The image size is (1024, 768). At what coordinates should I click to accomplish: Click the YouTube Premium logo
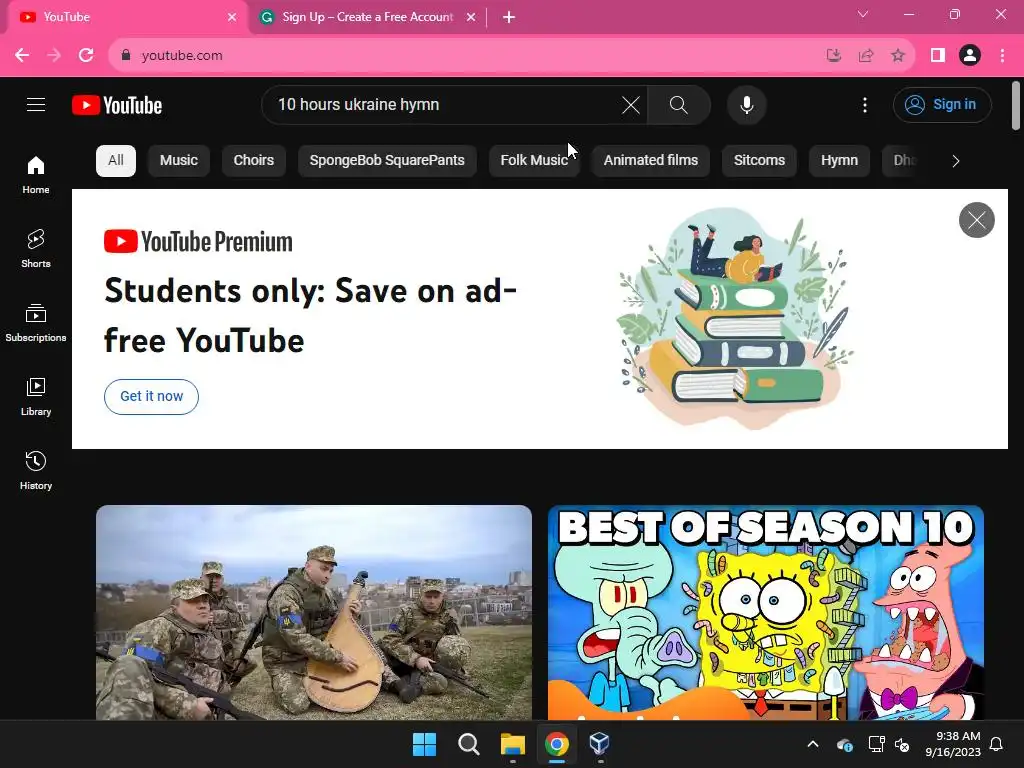point(198,241)
